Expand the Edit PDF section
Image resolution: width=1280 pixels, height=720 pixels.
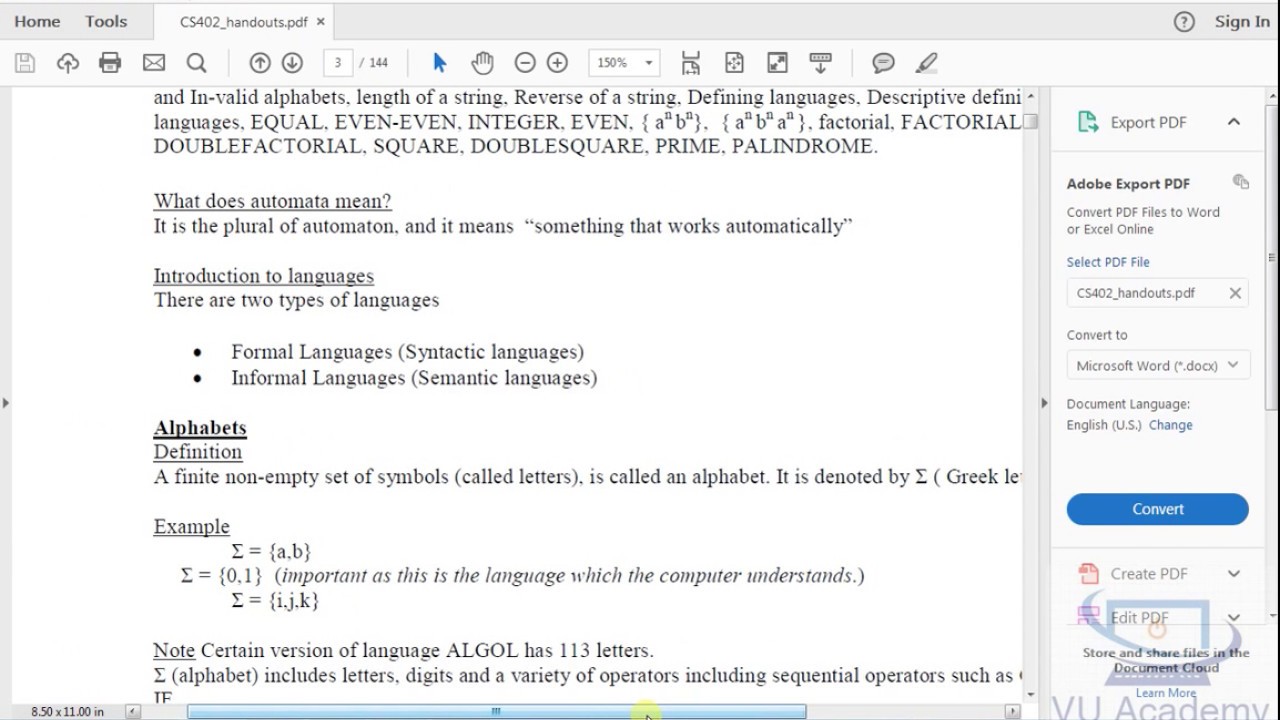[x=1234, y=617]
